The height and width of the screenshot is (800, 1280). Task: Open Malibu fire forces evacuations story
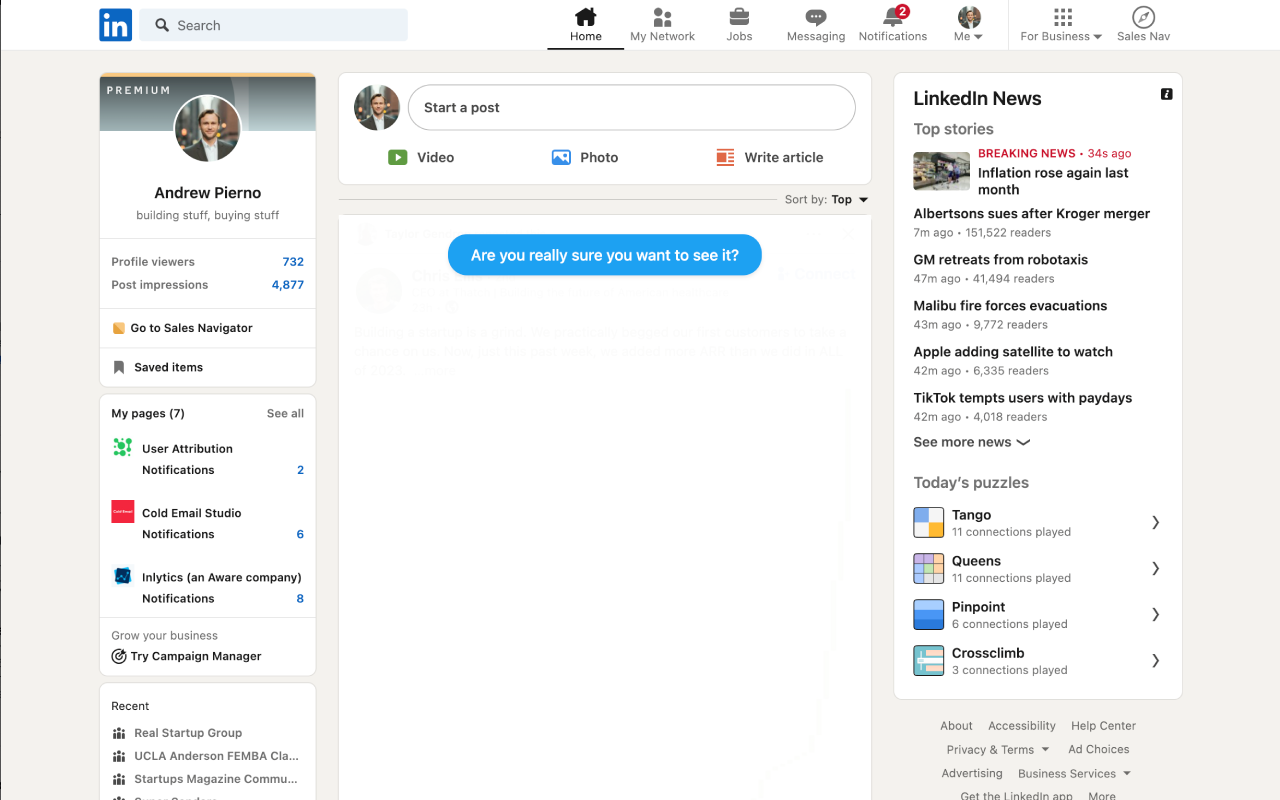tap(1010, 306)
